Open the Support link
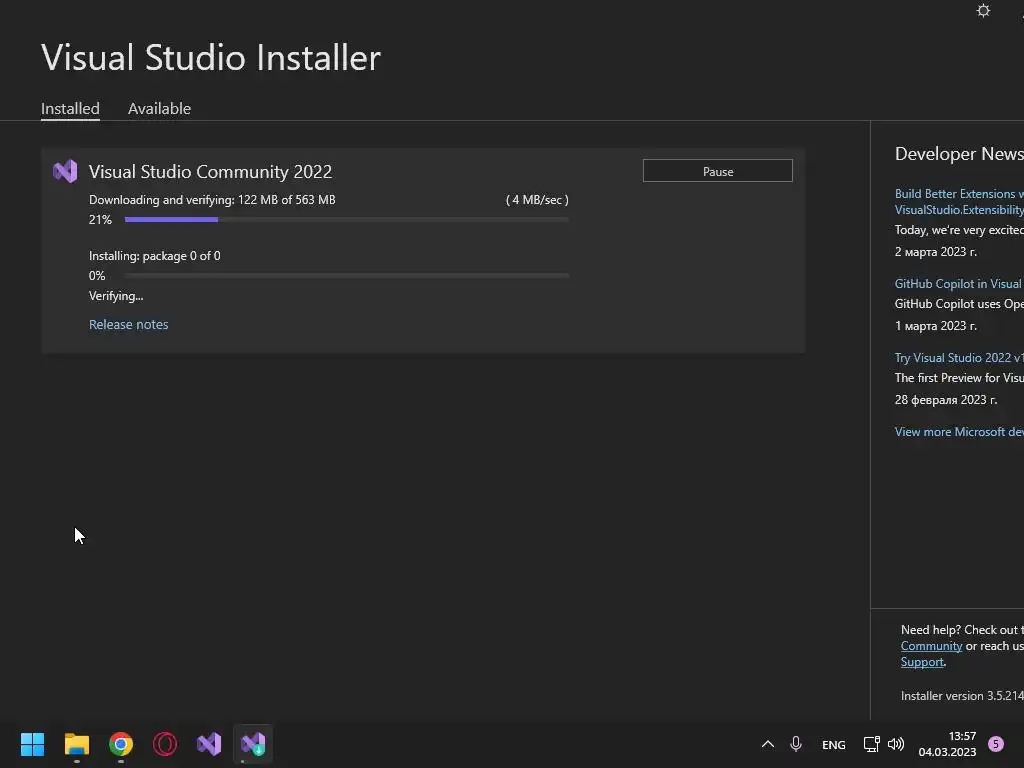Screen dimensions: 1024x768 pyautogui.click(x=922, y=662)
